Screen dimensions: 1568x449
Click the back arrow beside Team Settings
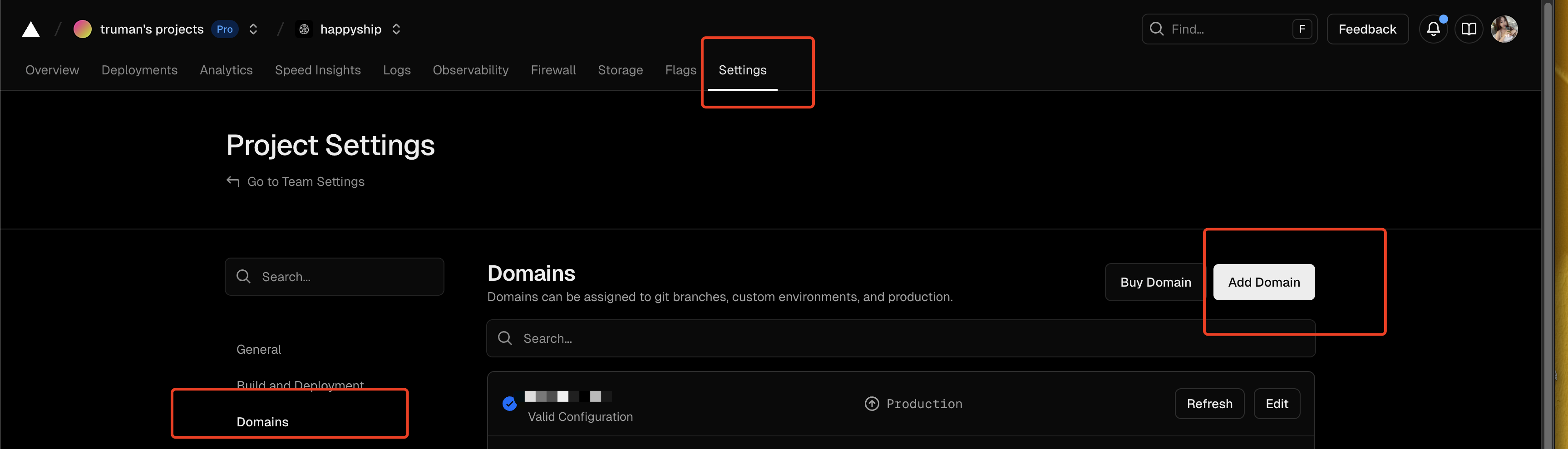pos(232,181)
